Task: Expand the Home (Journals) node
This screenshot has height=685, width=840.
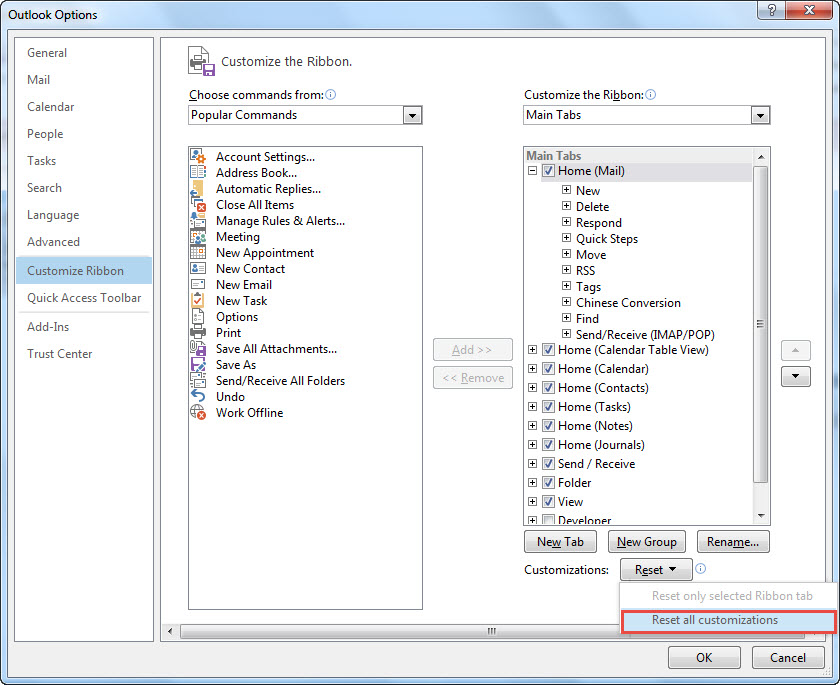Action: 532,445
